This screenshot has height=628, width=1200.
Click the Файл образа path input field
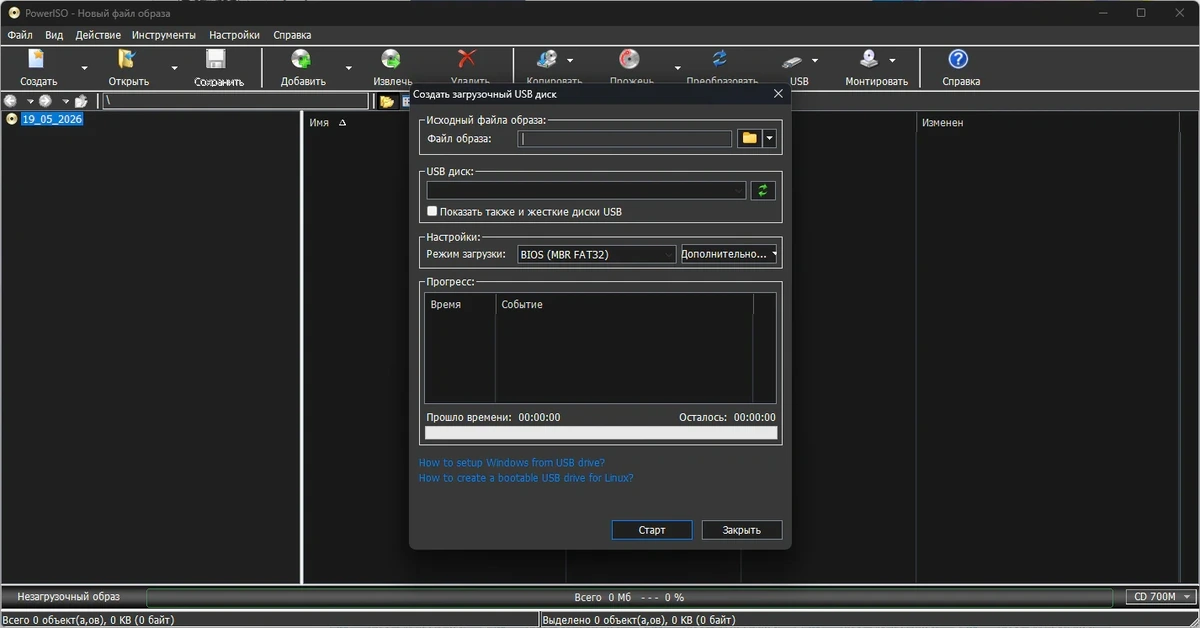point(625,138)
